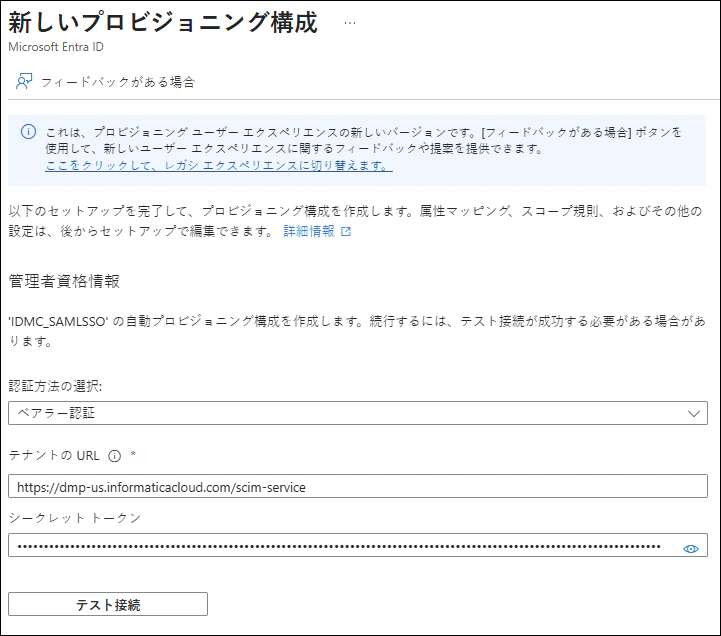
Task: Click the external link icon after 詳細情報
Action: coord(346,231)
